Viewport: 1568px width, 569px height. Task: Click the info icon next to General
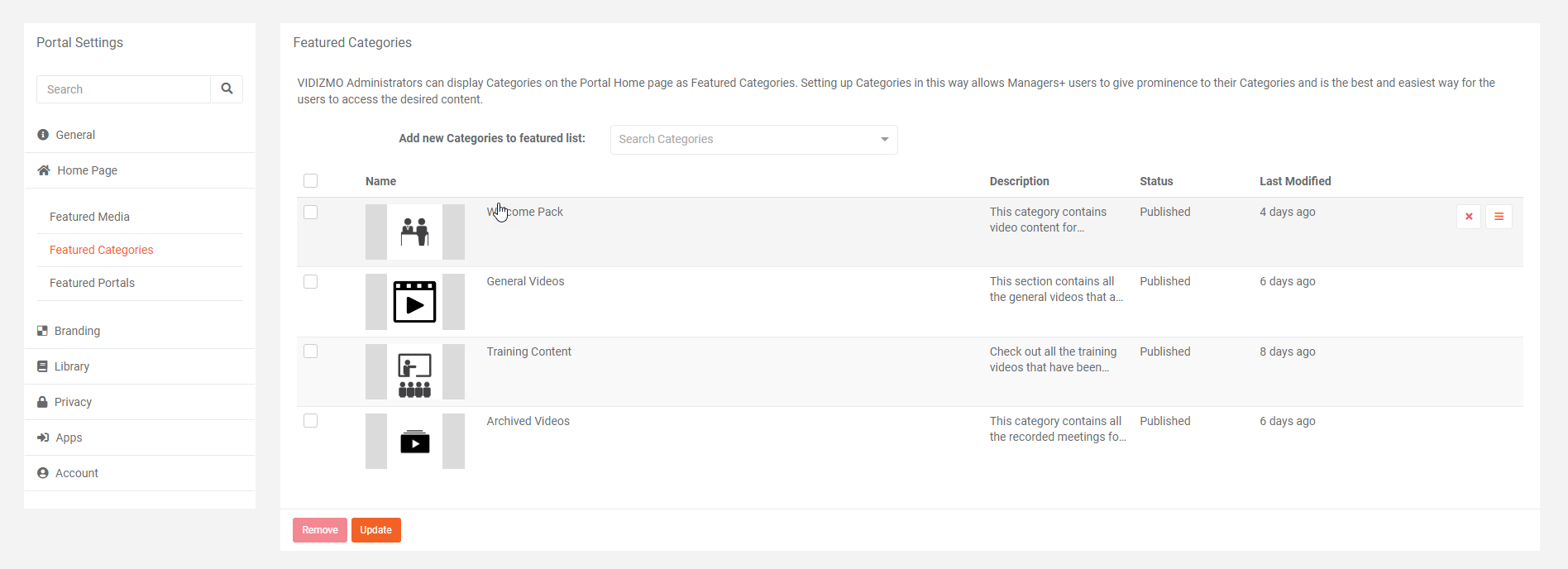pyautogui.click(x=43, y=135)
